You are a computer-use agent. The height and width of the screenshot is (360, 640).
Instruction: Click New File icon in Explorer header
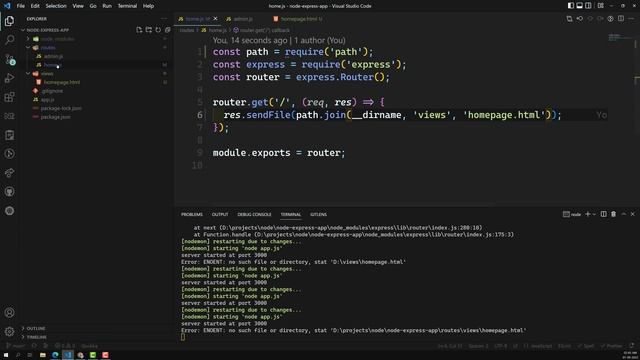pyautogui.click(x=139, y=30)
